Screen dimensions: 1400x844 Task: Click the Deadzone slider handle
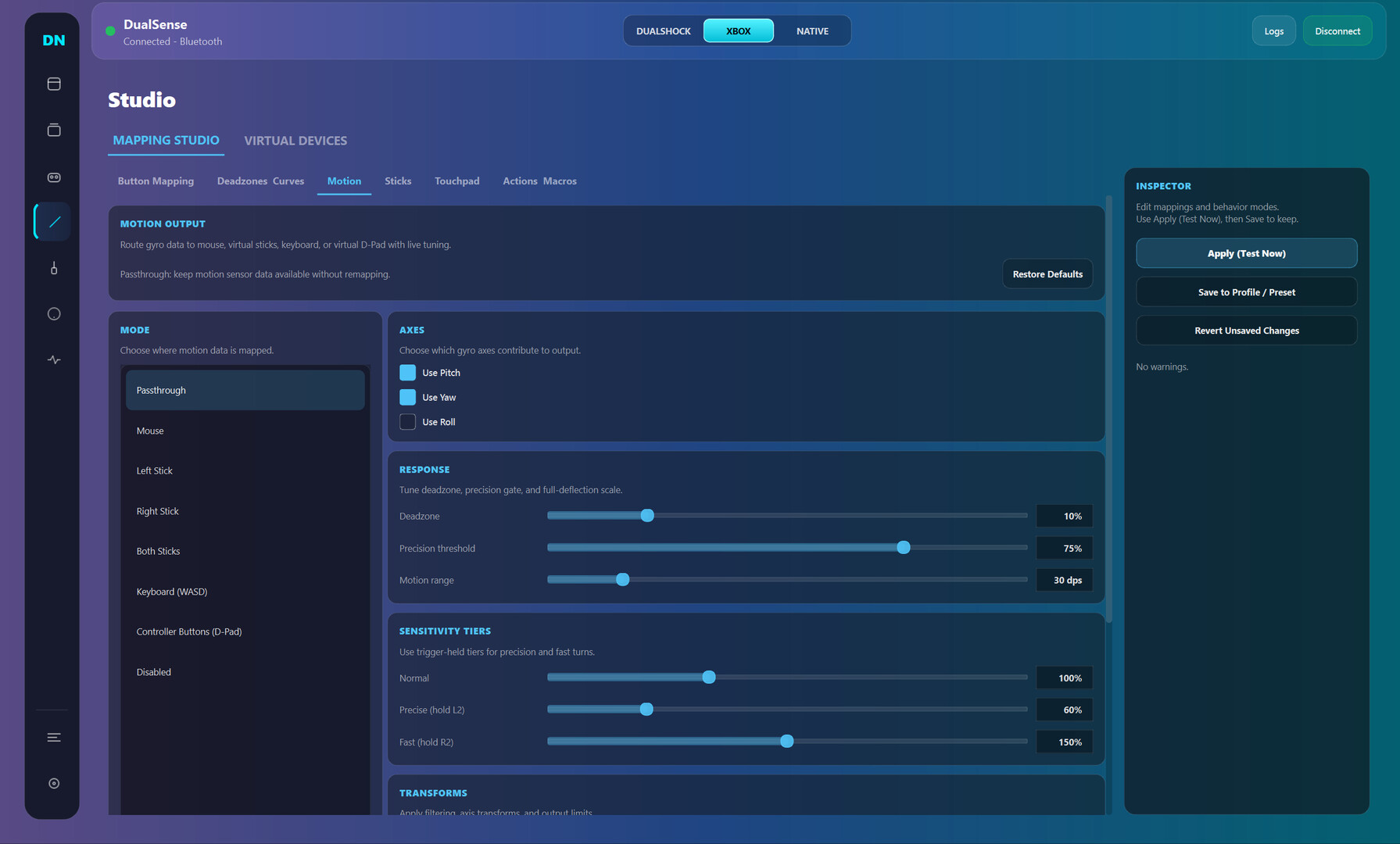tap(647, 516)
